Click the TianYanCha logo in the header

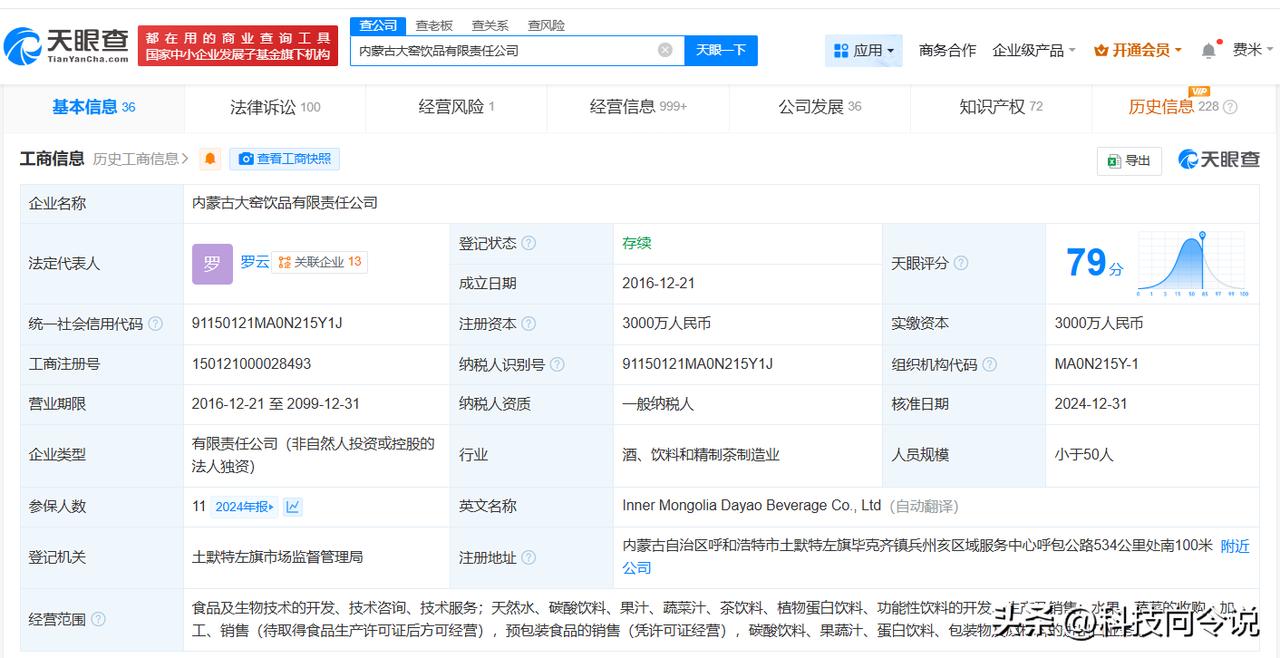pyautogui.click(x=66, y=45)
